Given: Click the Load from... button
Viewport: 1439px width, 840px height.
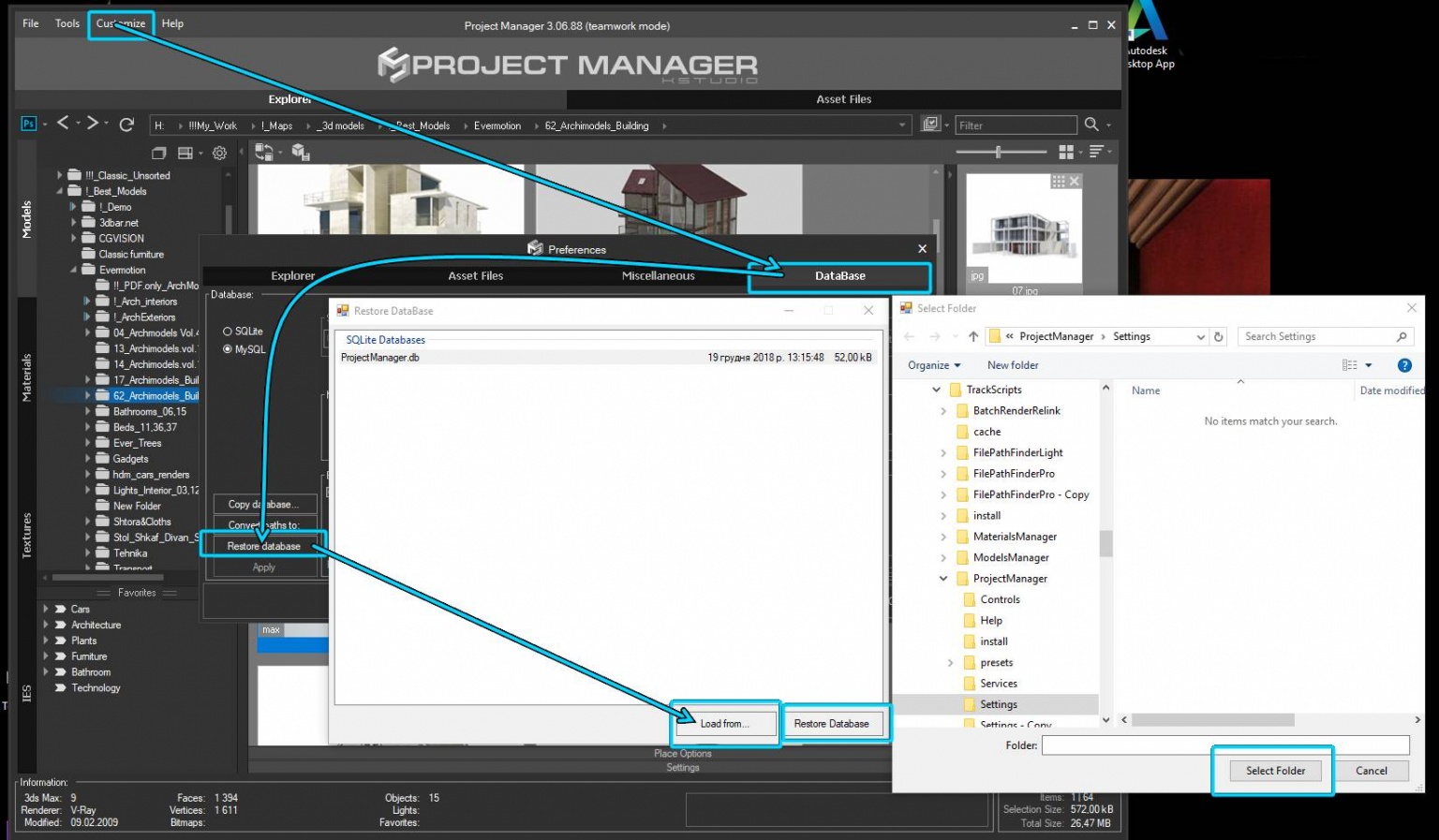Looking at the screenshot, I should tap(724, 724).
